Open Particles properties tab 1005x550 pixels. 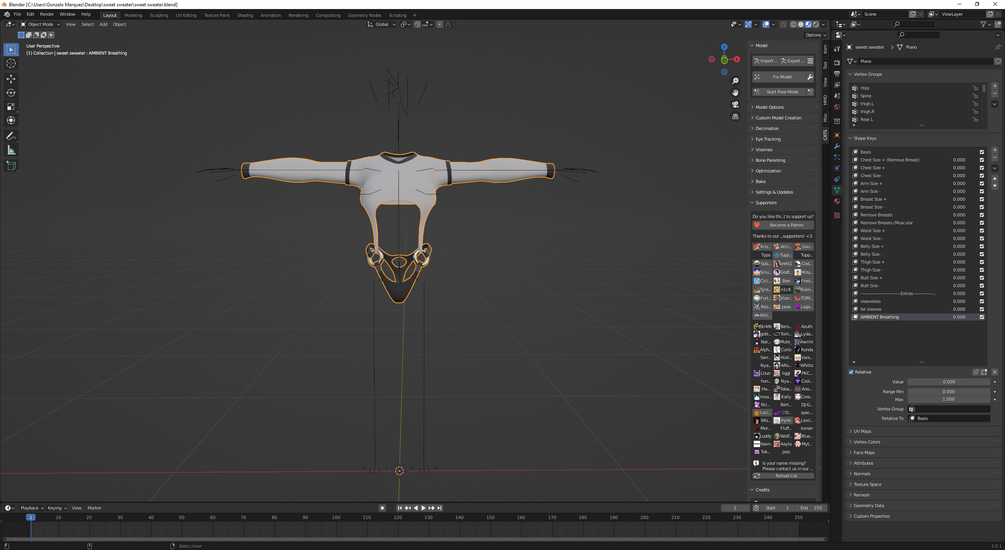coord(836,157)
